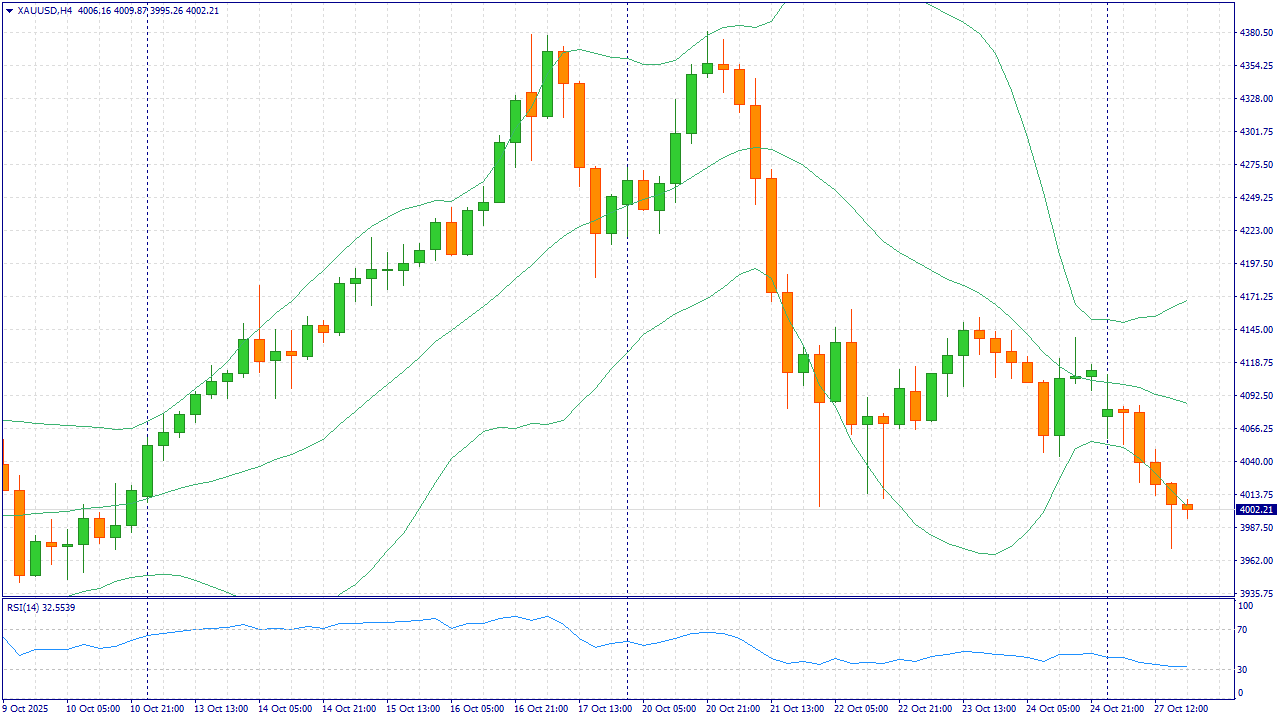The image size is (1280, 720).
Task: Click the 4013.75 price level on the scale
Action: click(1255, 495)
